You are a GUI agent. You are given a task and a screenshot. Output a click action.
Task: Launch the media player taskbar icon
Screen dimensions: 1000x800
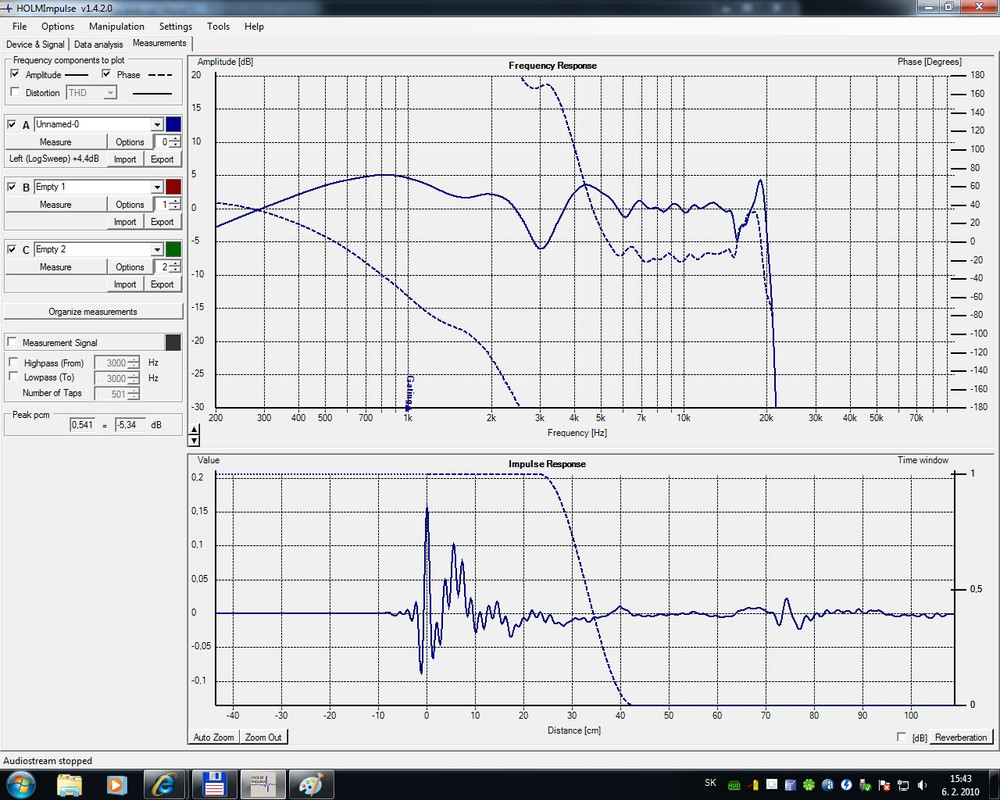click(117, 784)
